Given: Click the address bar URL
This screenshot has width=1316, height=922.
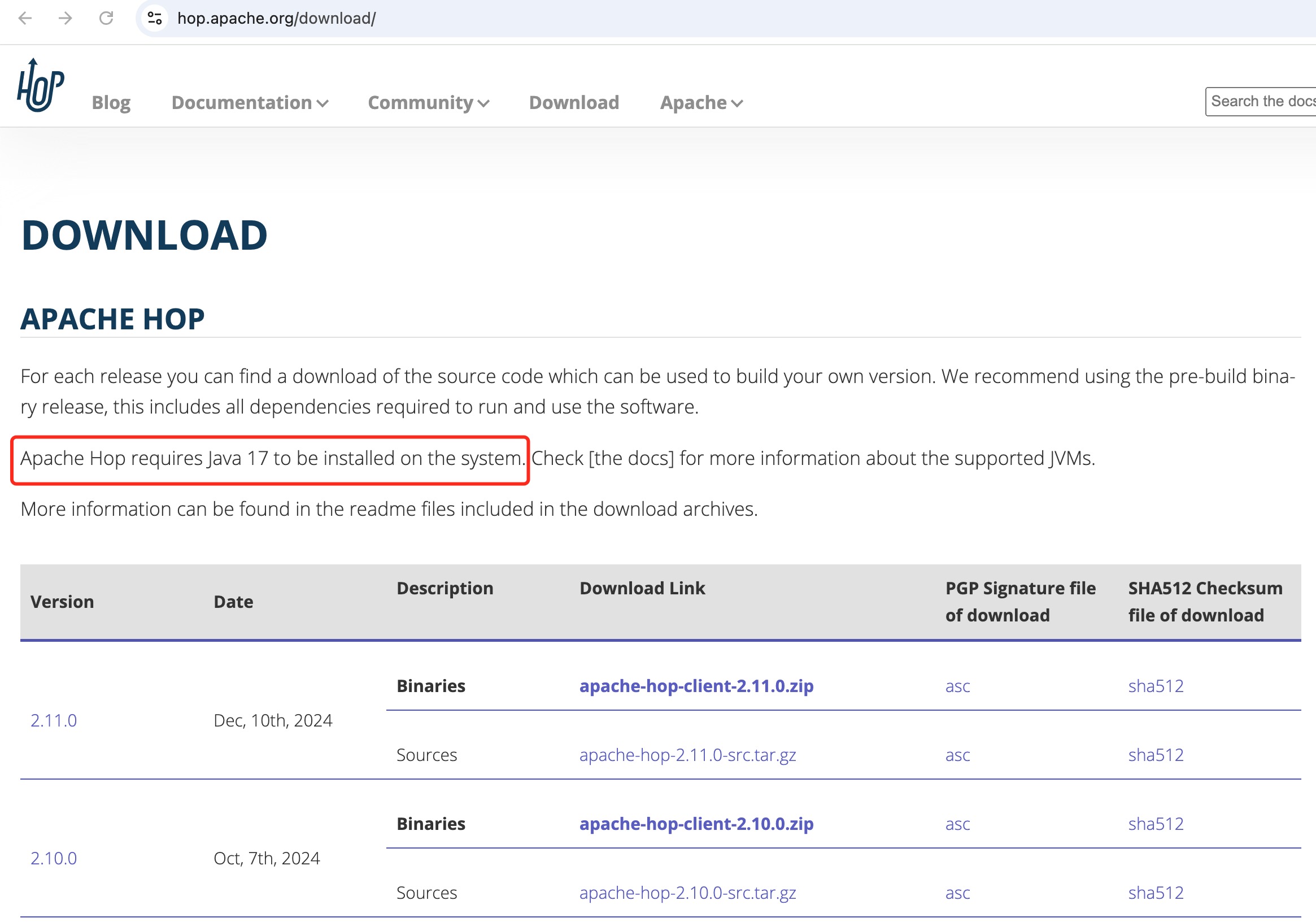Looking at the screenshot, I should 276,18.
